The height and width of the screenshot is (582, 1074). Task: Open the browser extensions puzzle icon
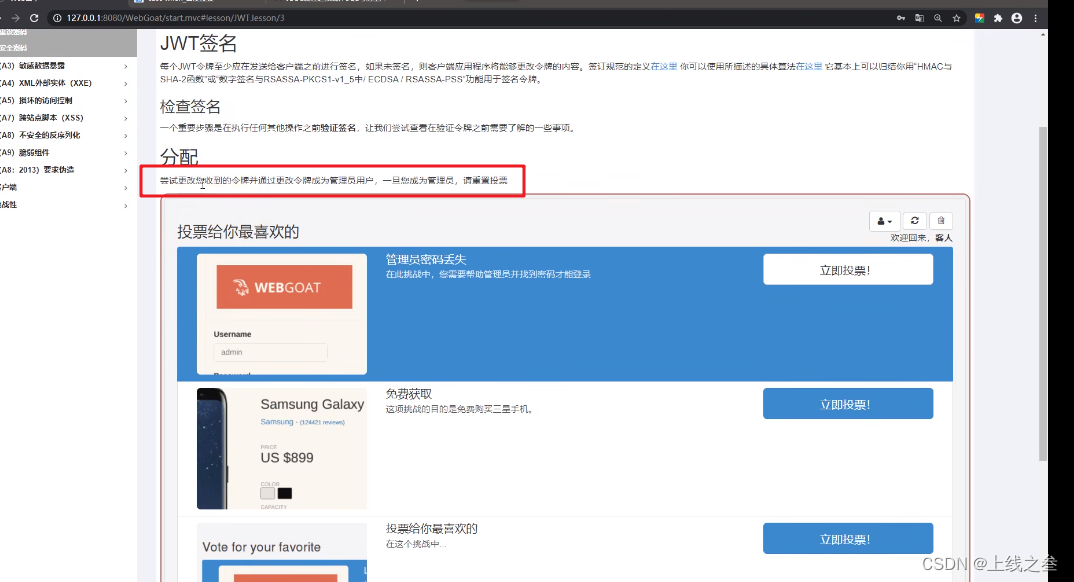pyautogui.click(x=998, y=18)
